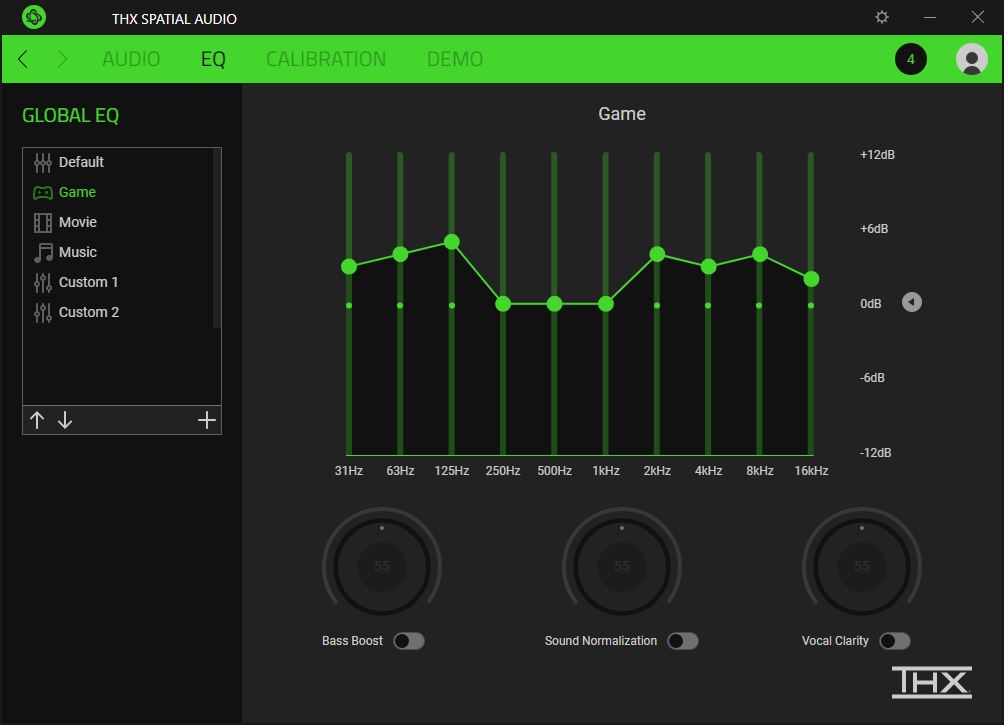The height and width of the screenshot is (725, 1004).
Task: Switch to the AUDIO tab
Action: (131, 59)
